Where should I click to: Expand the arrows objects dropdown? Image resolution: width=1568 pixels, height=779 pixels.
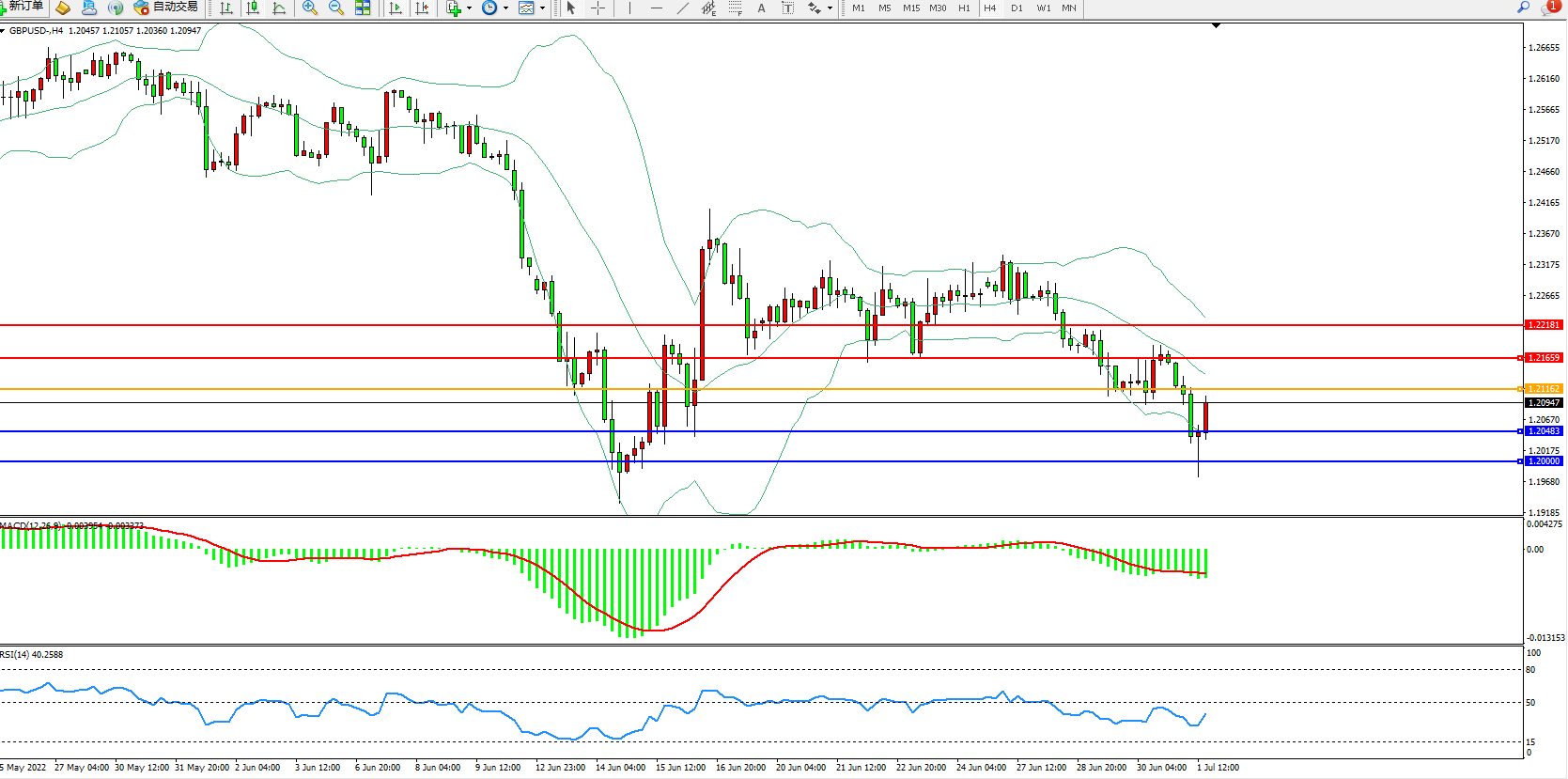pos(830,8)
